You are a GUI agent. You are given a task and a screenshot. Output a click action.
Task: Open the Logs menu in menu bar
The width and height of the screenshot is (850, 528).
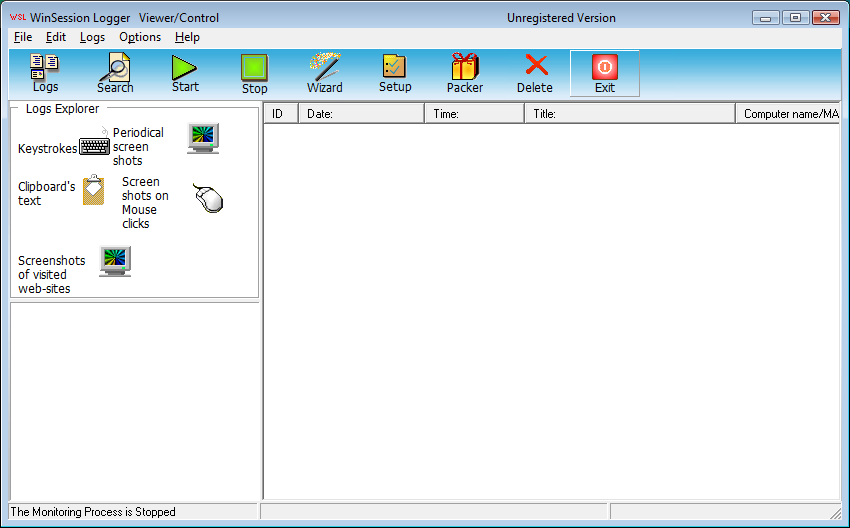(x=92, y=37)
